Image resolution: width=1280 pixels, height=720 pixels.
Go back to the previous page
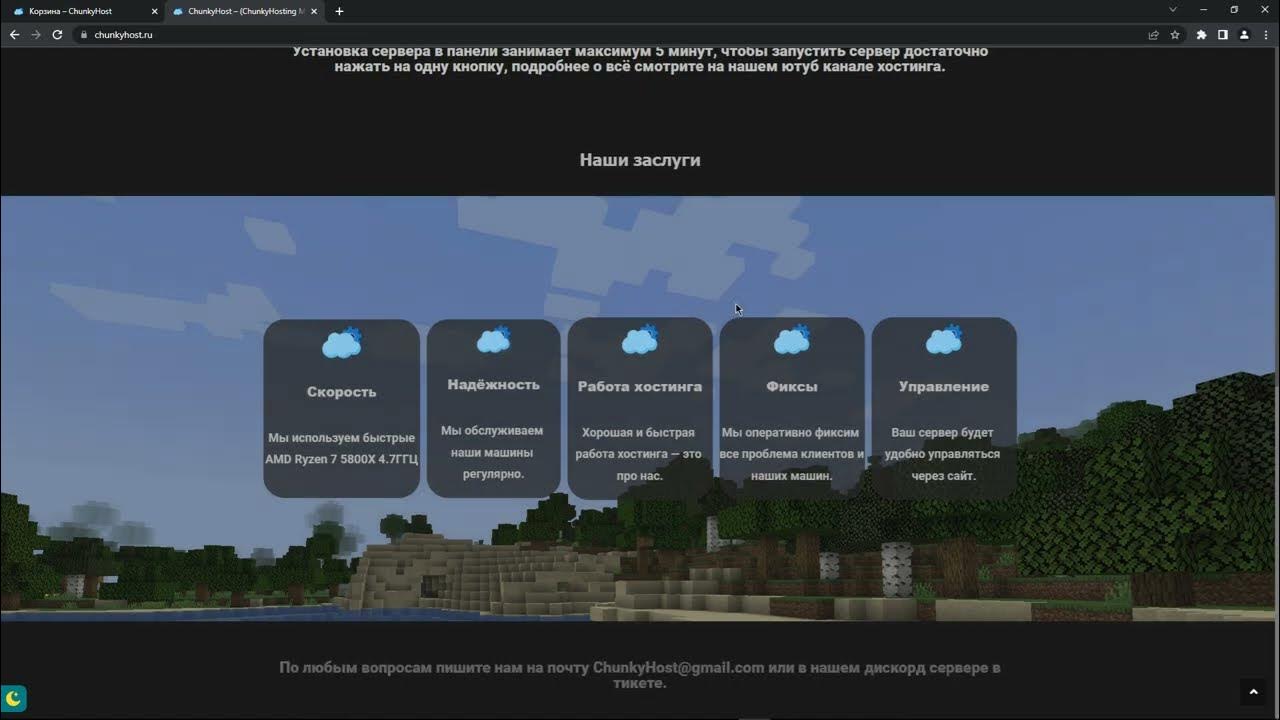coord(15,34)
